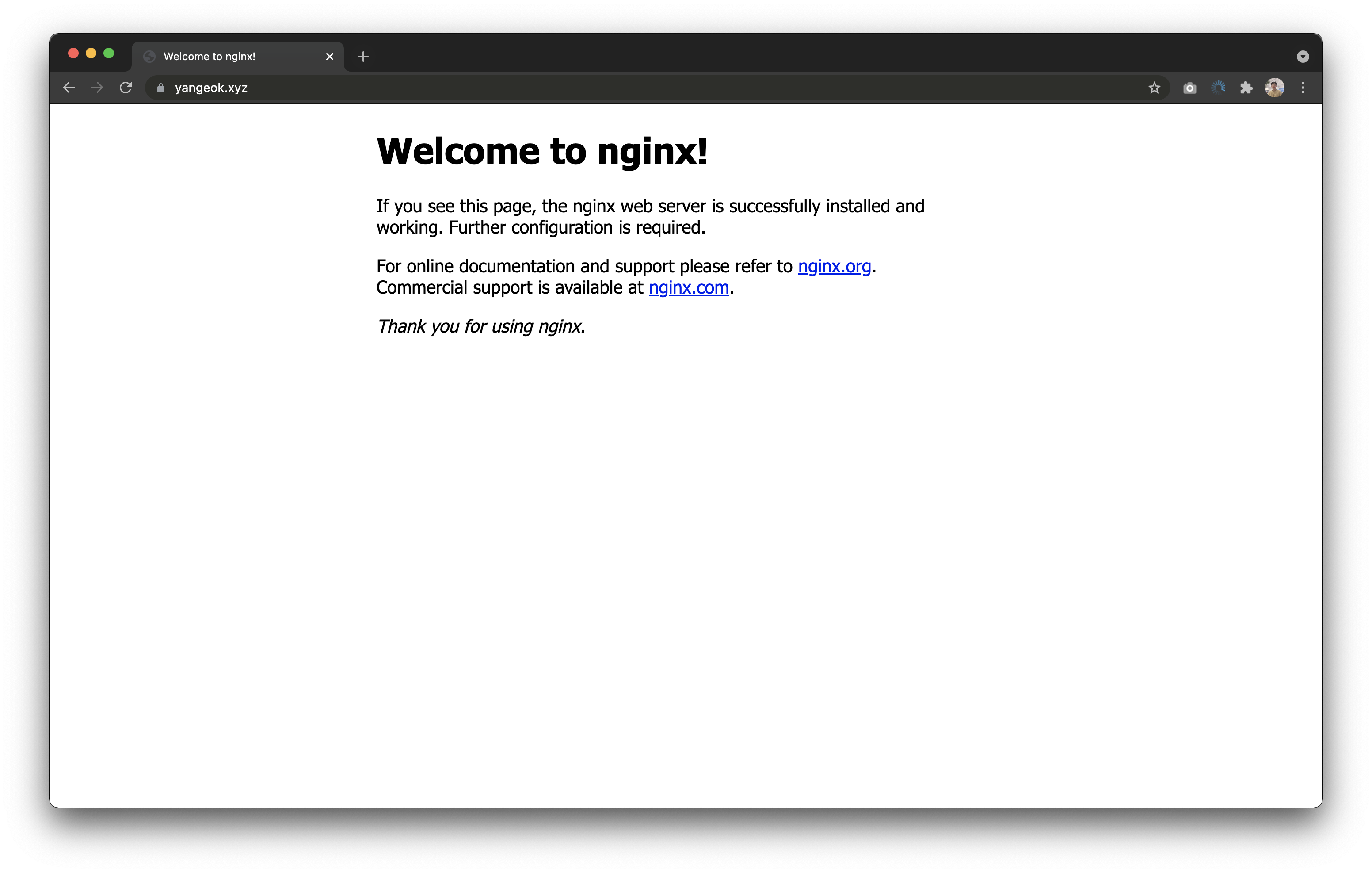Open the Chrome three-dot menu
The width and height of the screenshot is (1372, 873).
pyautogui.click(x=1303, y=88)
